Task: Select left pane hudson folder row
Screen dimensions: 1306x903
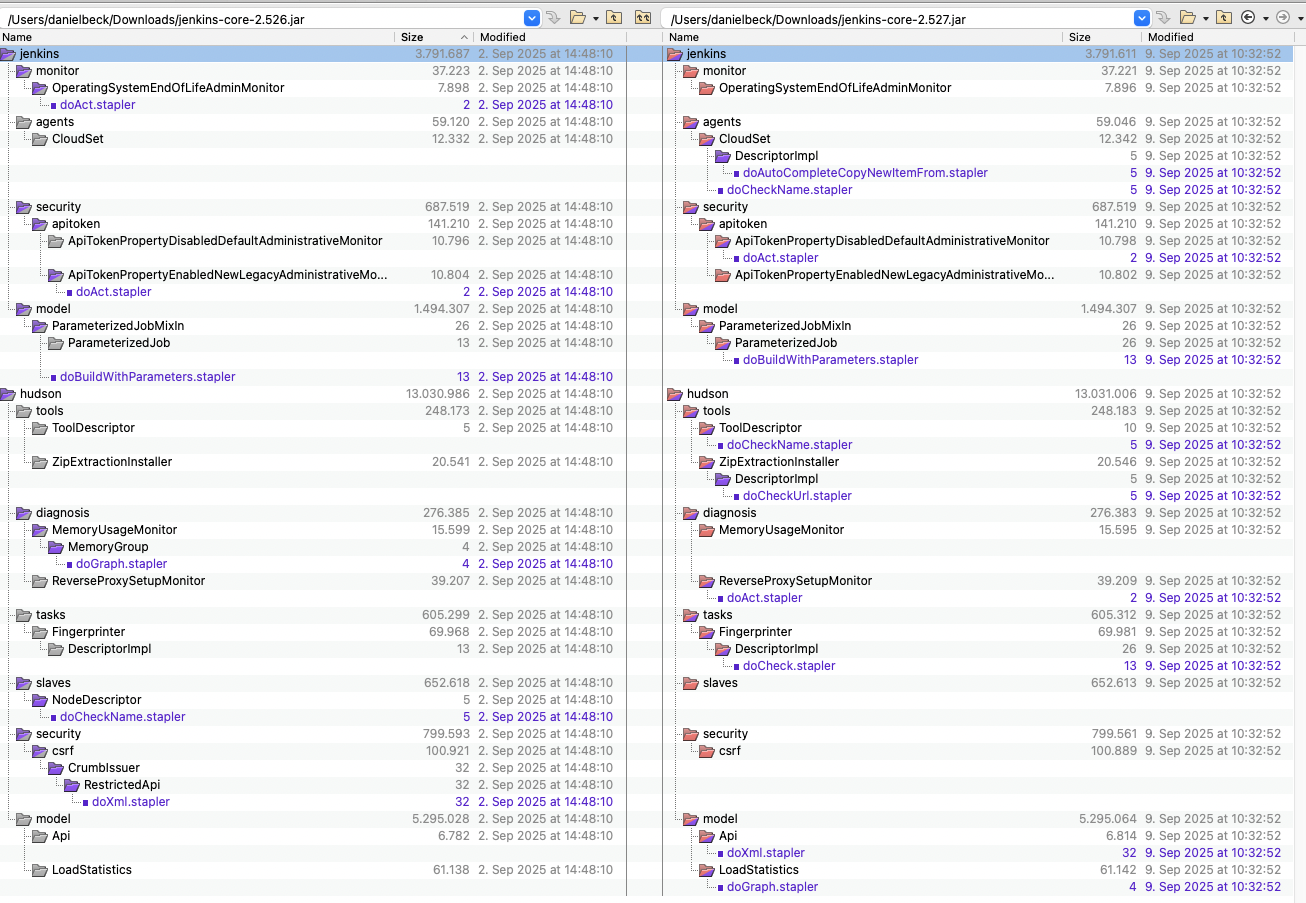Action: (40, 394)
